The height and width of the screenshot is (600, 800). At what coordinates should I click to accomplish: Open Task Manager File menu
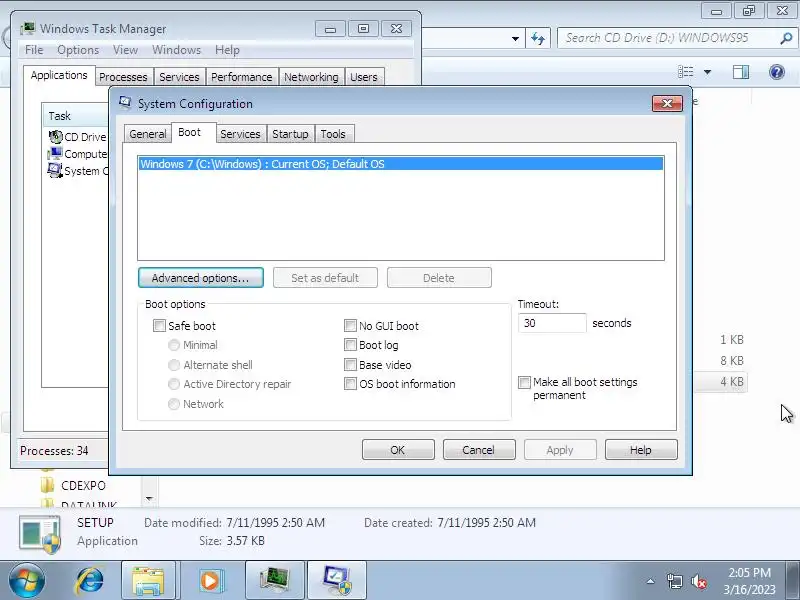coord(34,50)
